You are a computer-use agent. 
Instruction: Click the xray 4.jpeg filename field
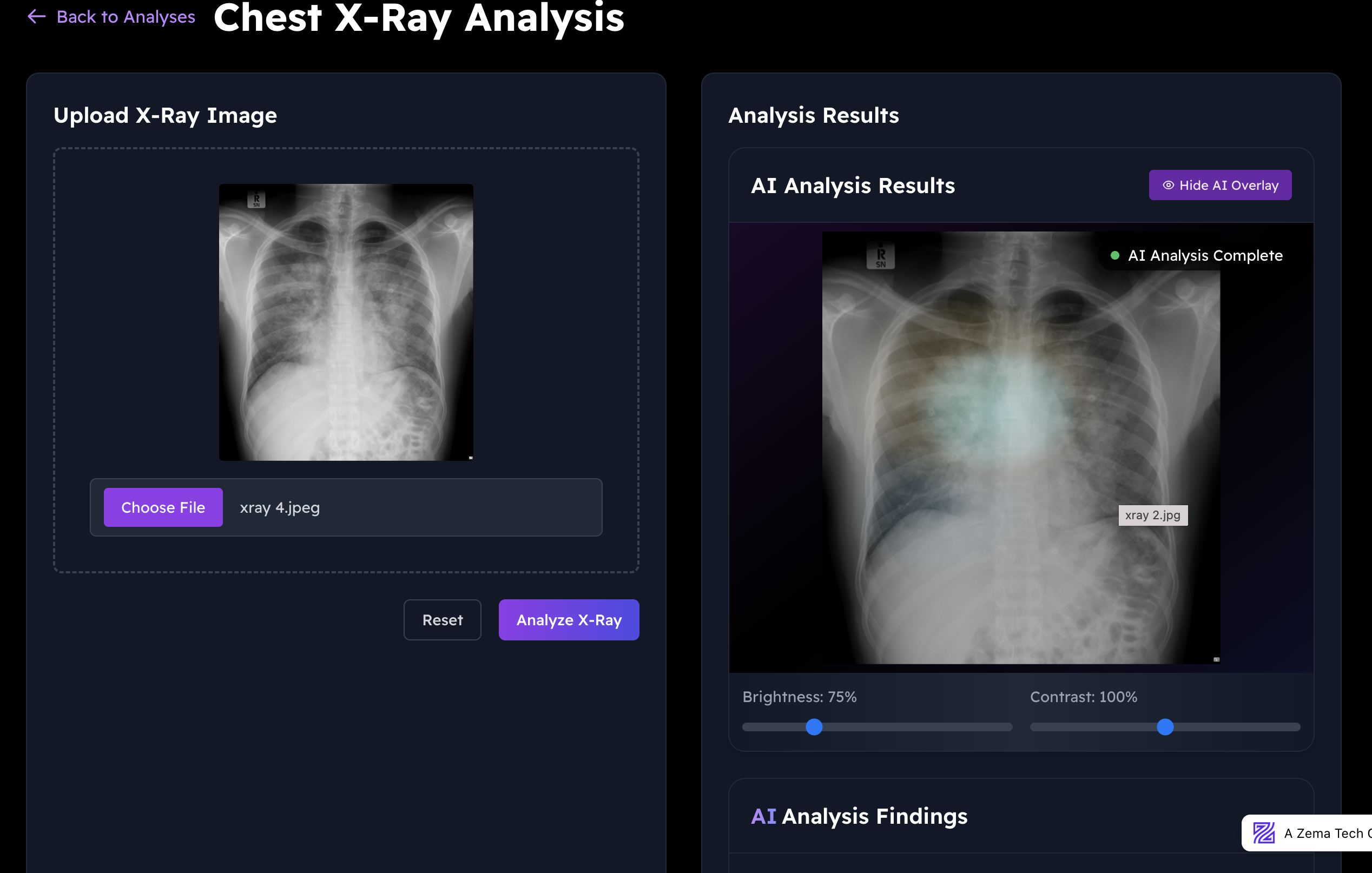pyautogui.click(x=279, y=507)
